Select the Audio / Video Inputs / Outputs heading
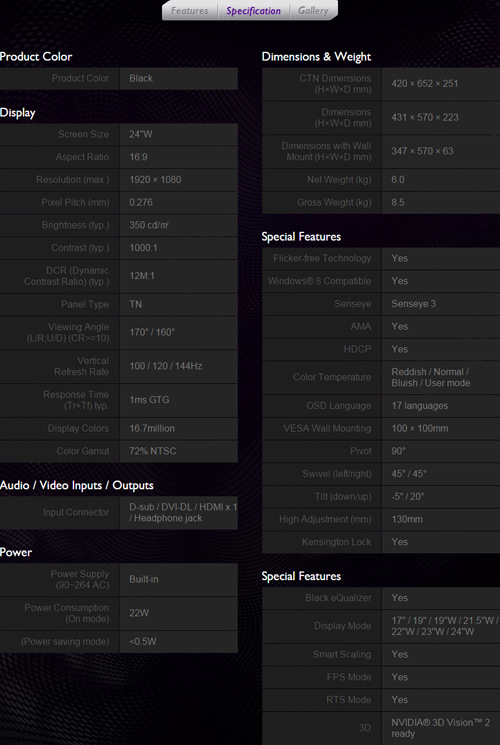 pos(77,486)
